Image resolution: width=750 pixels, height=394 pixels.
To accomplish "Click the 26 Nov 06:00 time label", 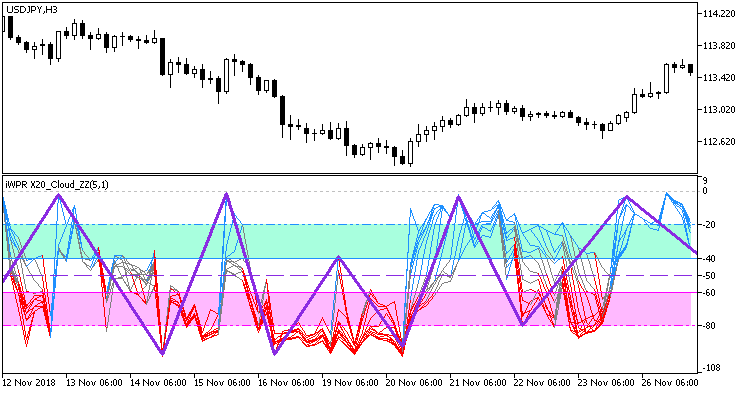I will click(670, 383).
